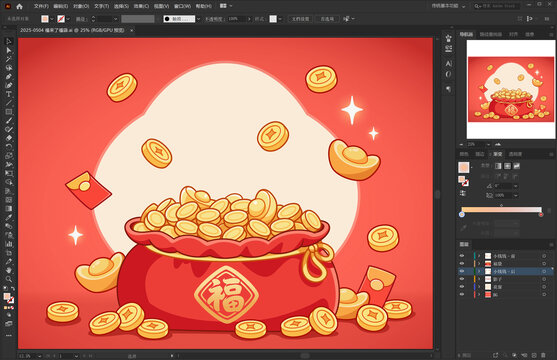Image resolution: width=557 pixels, height=360 pixels.
Task: Select the Magic Wand tool
Action: coord(9,59)
